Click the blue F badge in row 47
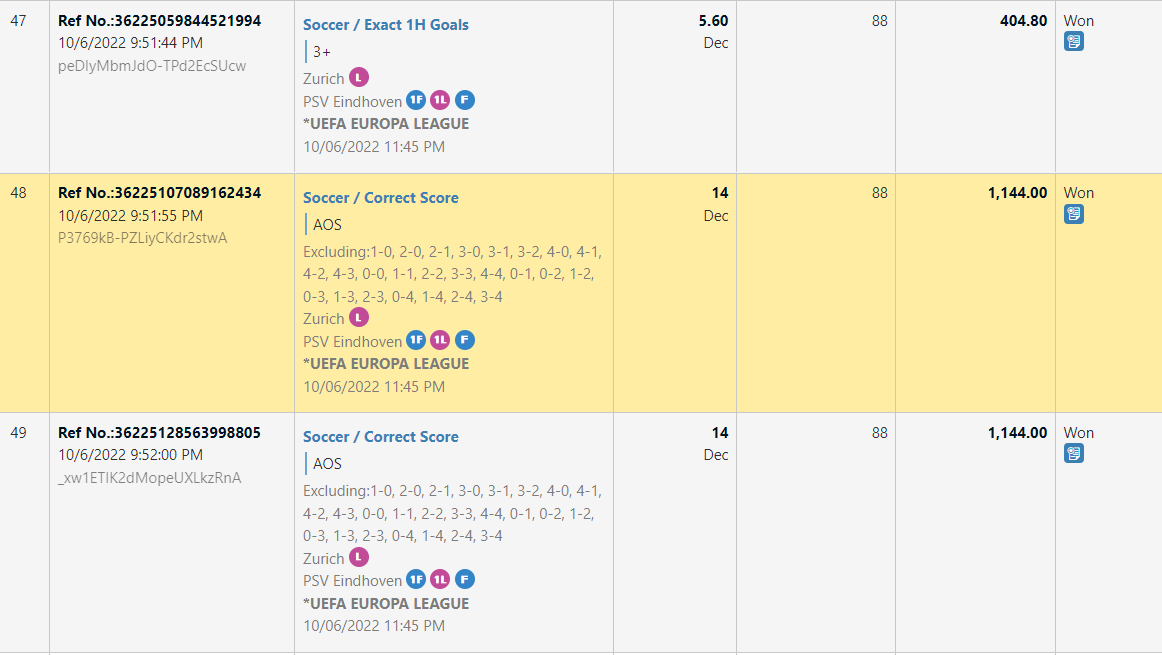The image size is (1162, 655). (x=464, y=101)
